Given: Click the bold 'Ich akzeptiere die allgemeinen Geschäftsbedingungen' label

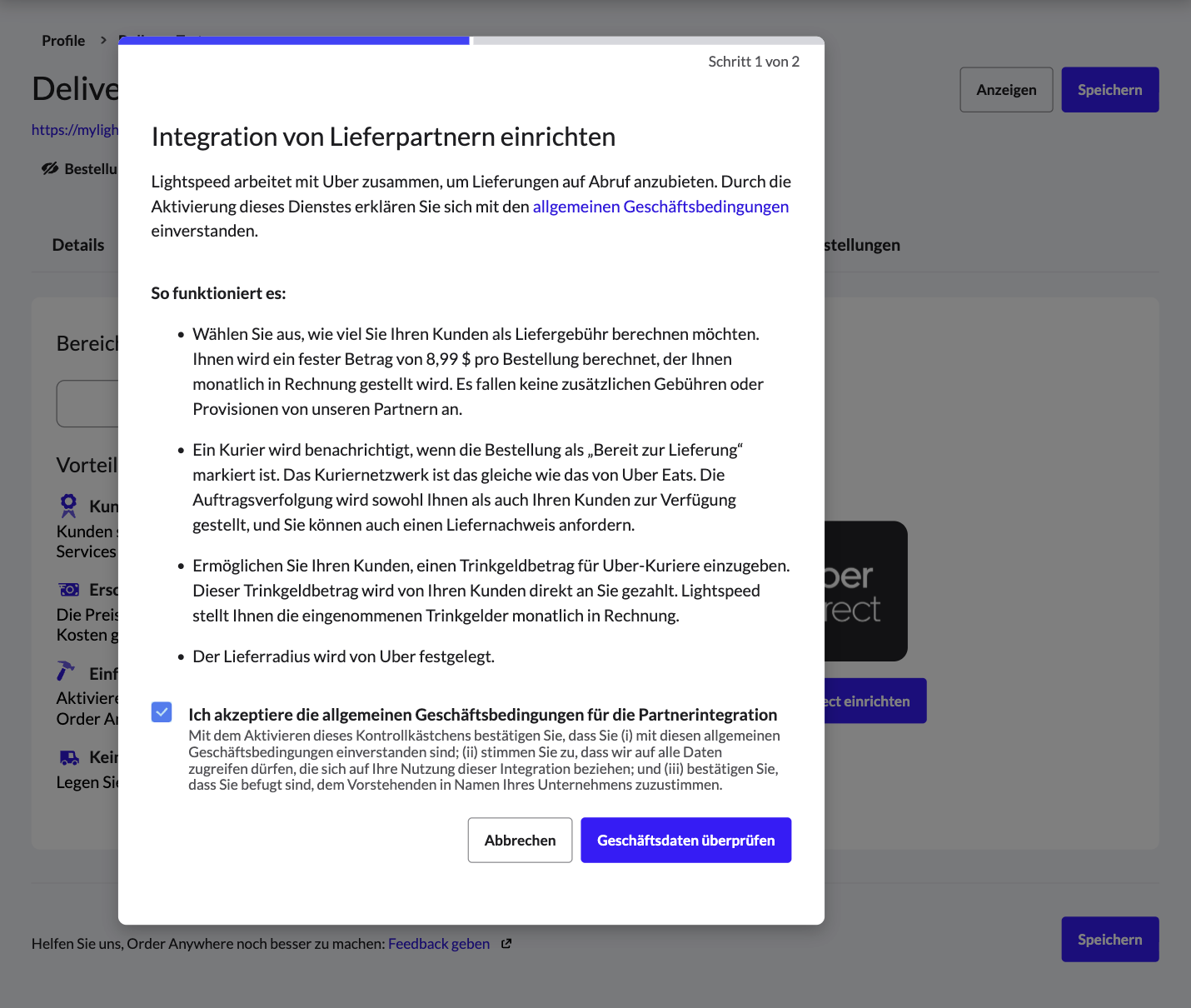Looking at the screenshot, I should [x=482, y=715].
